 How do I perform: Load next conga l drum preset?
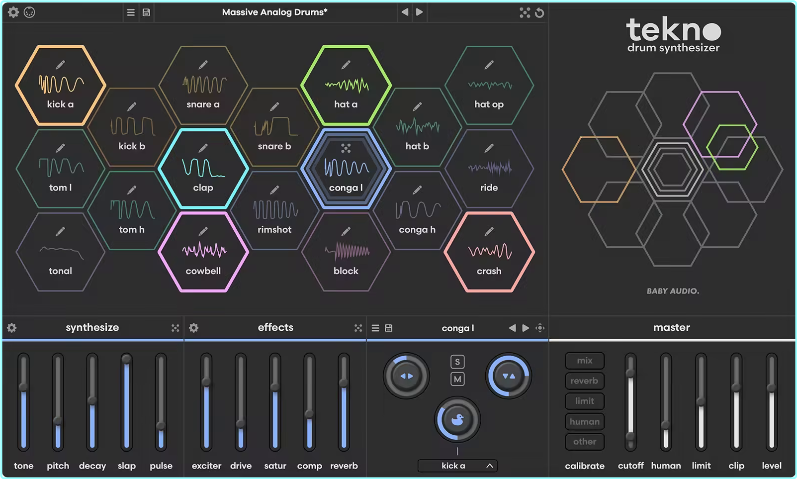tap(526, 328)
